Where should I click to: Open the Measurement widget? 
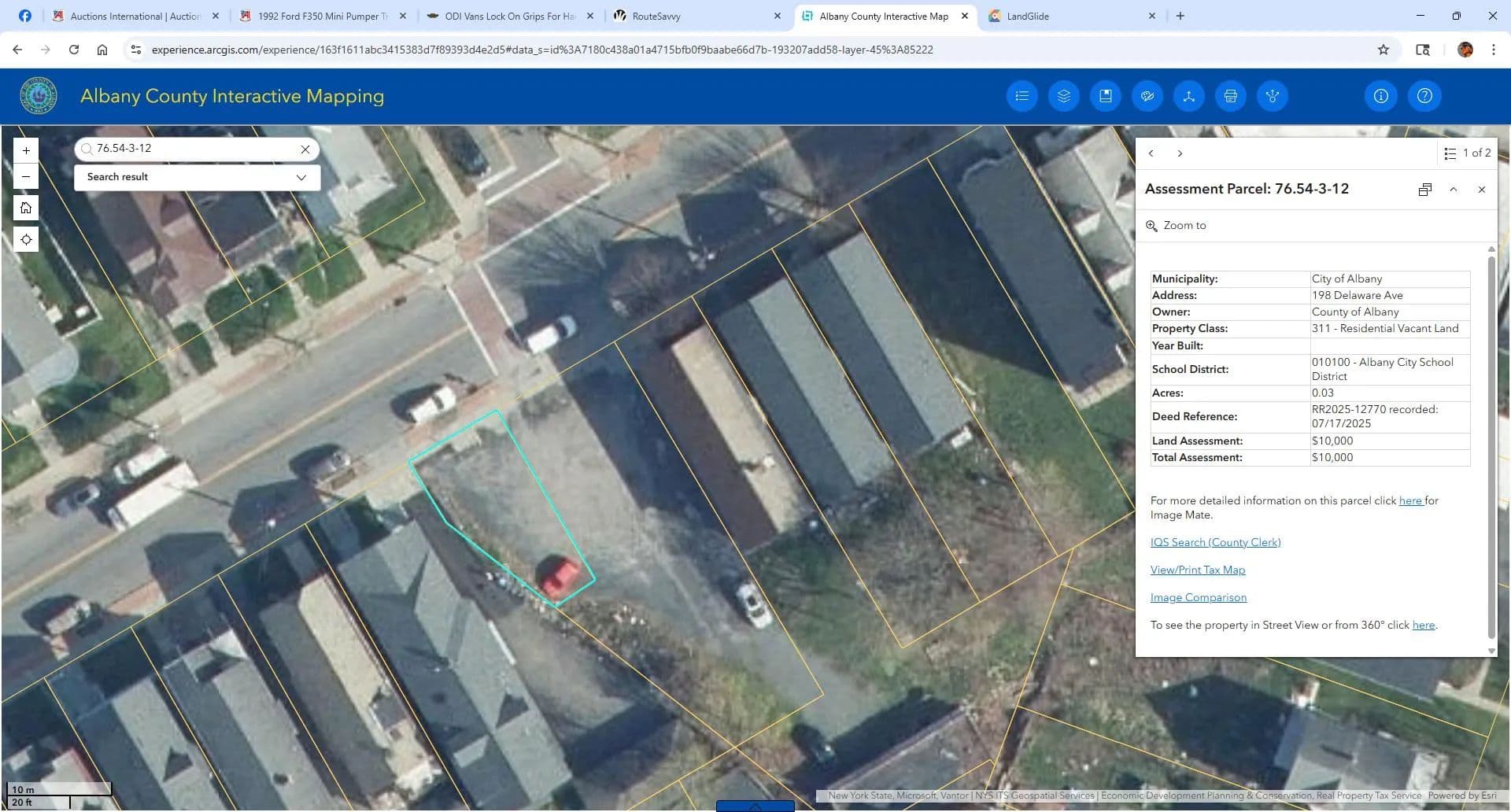(1188, 96)
